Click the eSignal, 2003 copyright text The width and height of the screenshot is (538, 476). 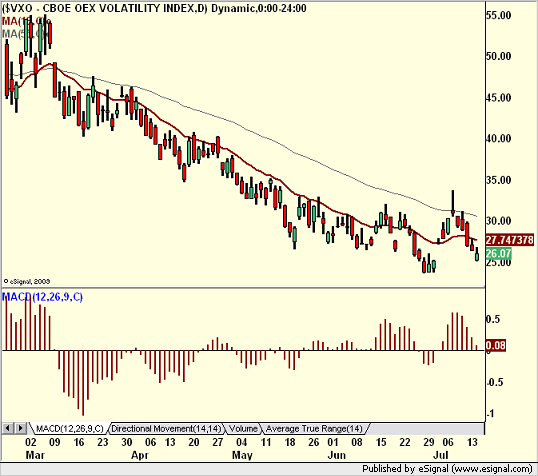click(27, 281)
